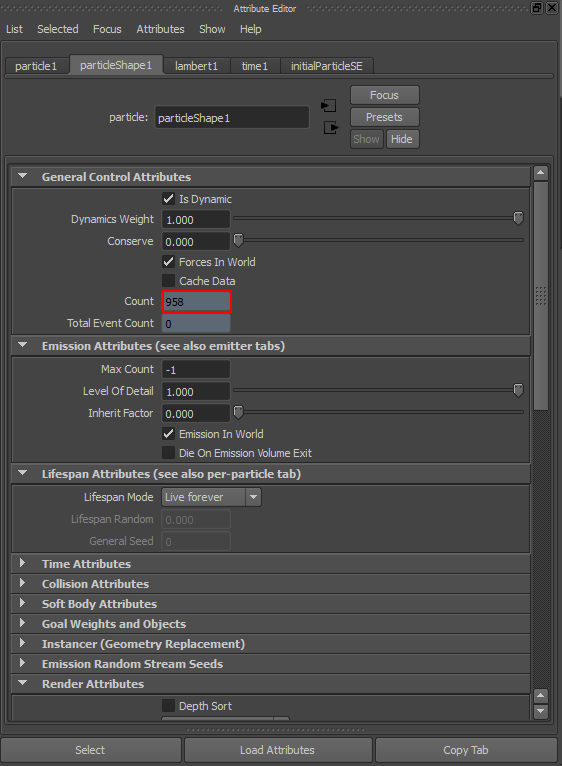This screenshot has width=562, height=766.
Task: Click the Presets button
Action: [385, 117]
